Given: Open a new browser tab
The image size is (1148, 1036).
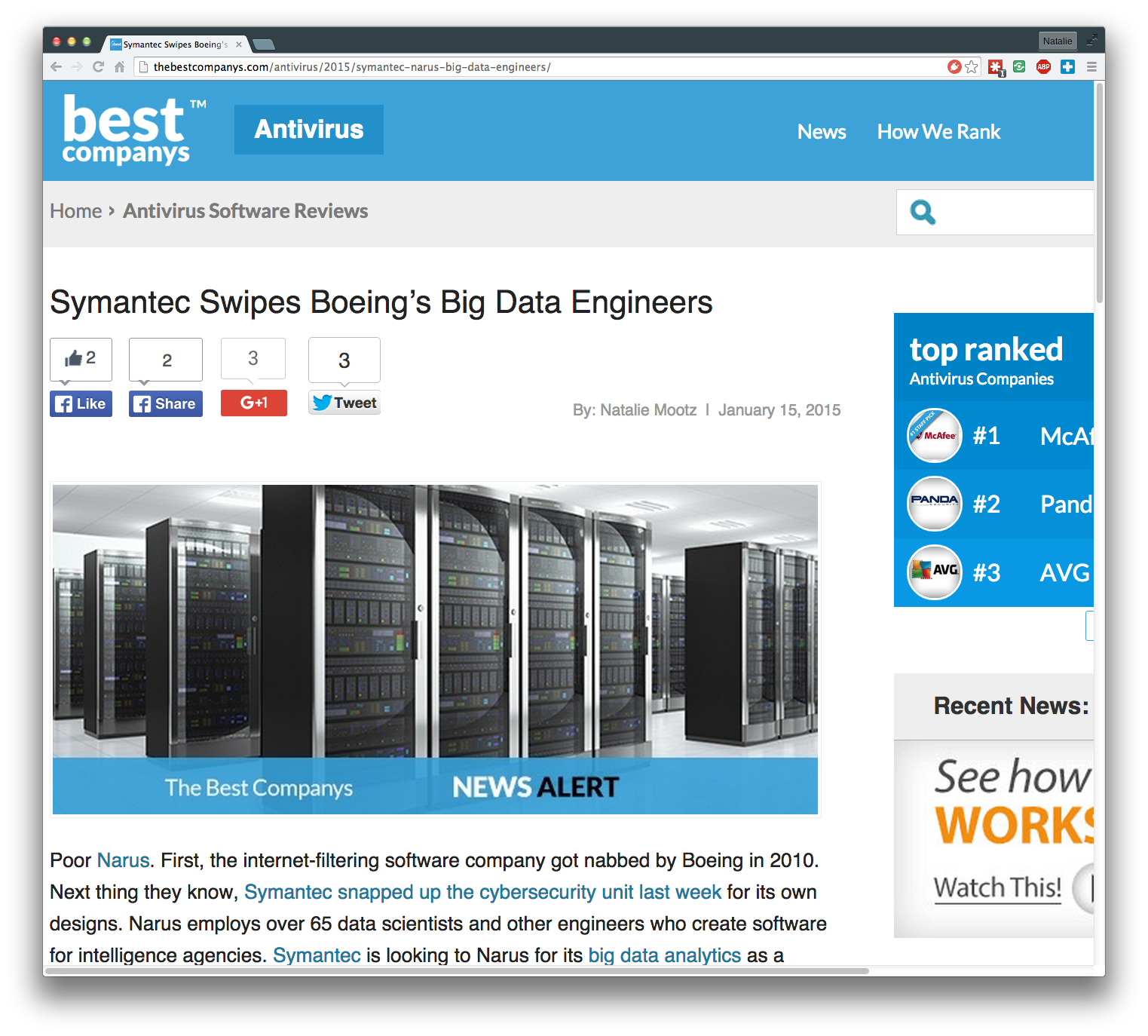Looking at the screenshot, I should tap(263, 44).
